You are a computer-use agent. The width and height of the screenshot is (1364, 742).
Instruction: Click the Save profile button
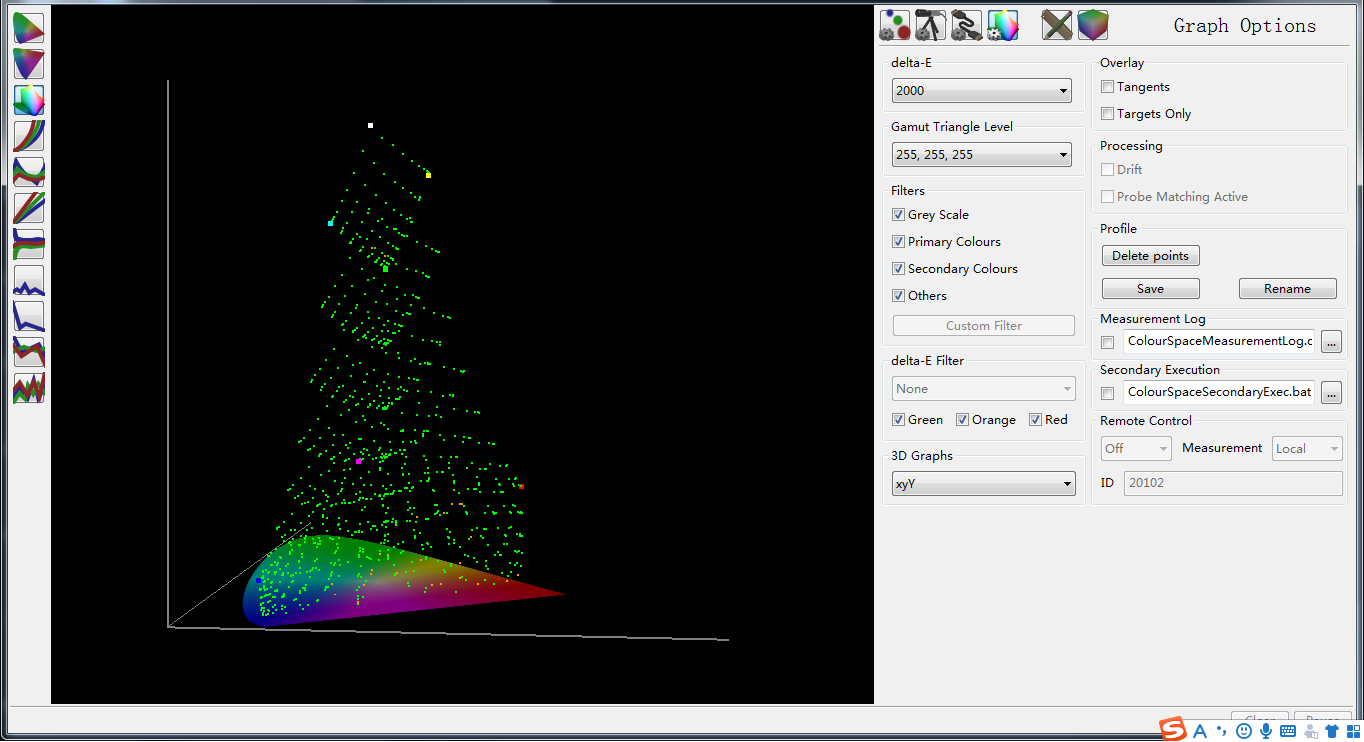point(1150,289)
